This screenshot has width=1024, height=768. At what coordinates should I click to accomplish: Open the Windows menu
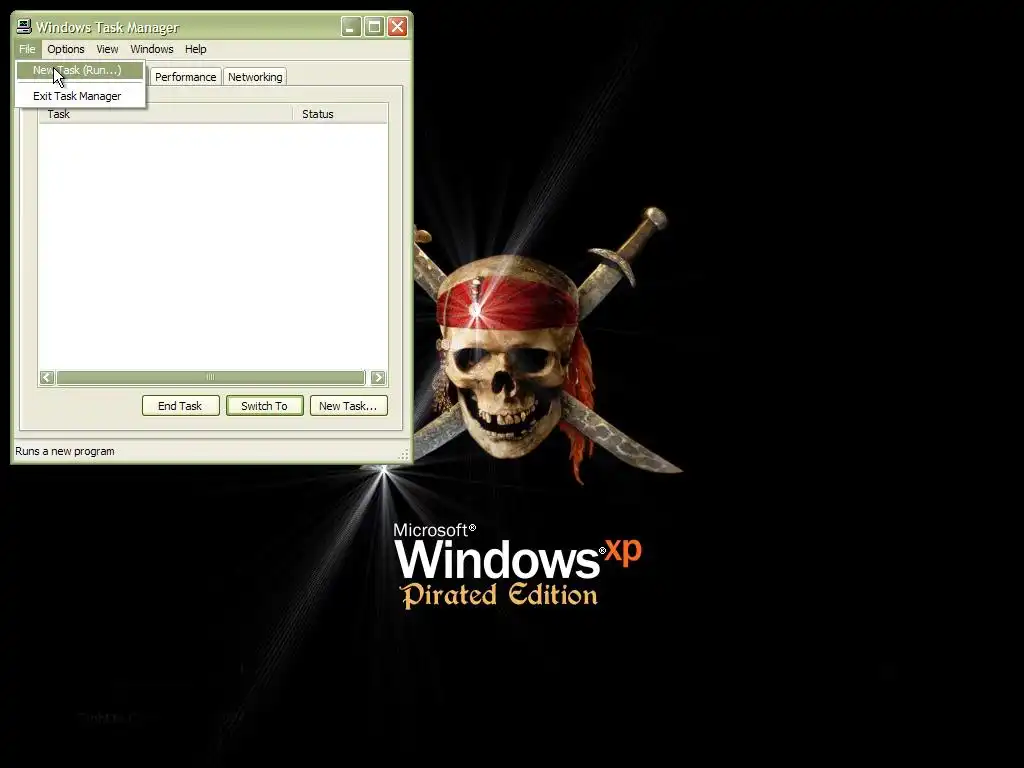[152, 49]
